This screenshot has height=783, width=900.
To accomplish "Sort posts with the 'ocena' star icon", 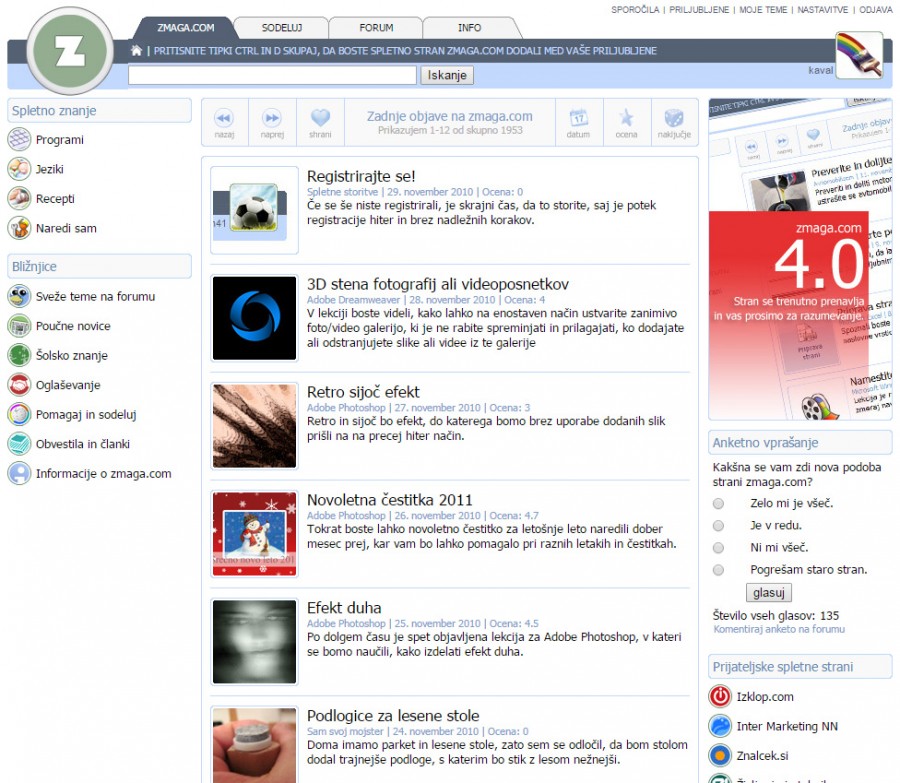I will [626, 118].
